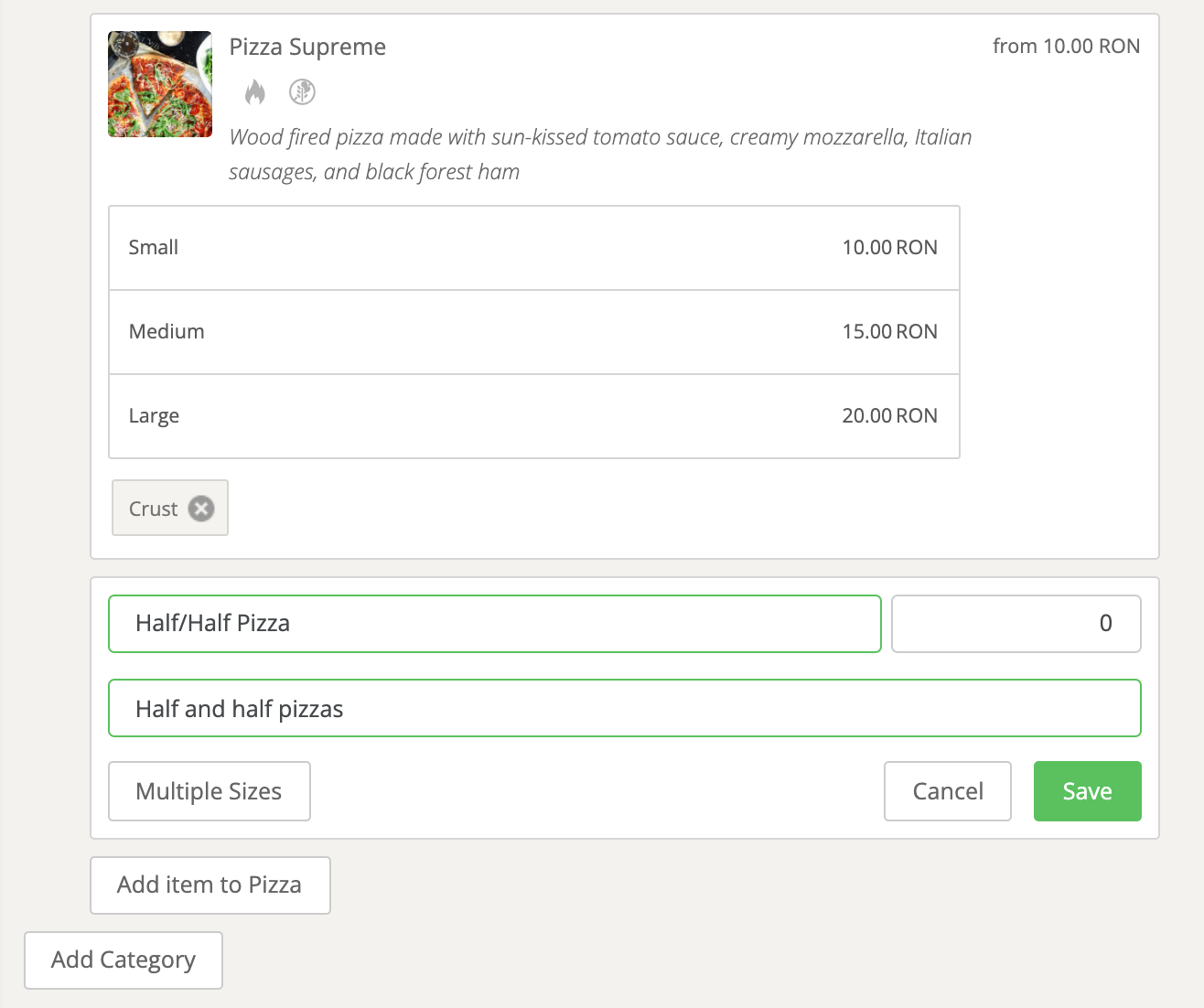Screen dimensions: 1204x1008
Task: Select the Medium size row
Action: click(533, 332)
